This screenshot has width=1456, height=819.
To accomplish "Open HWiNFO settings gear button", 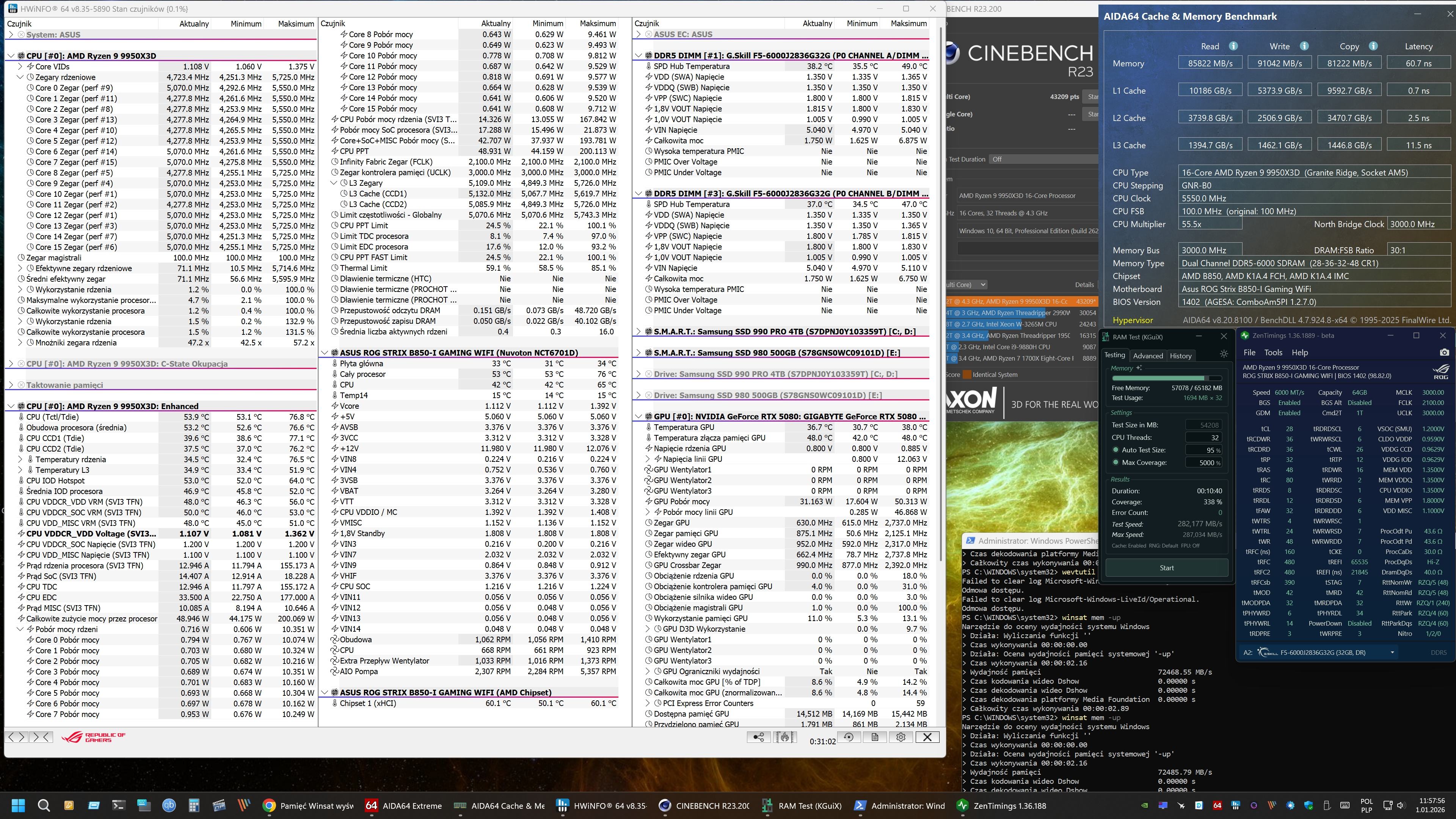I will [x=901, y=737].
